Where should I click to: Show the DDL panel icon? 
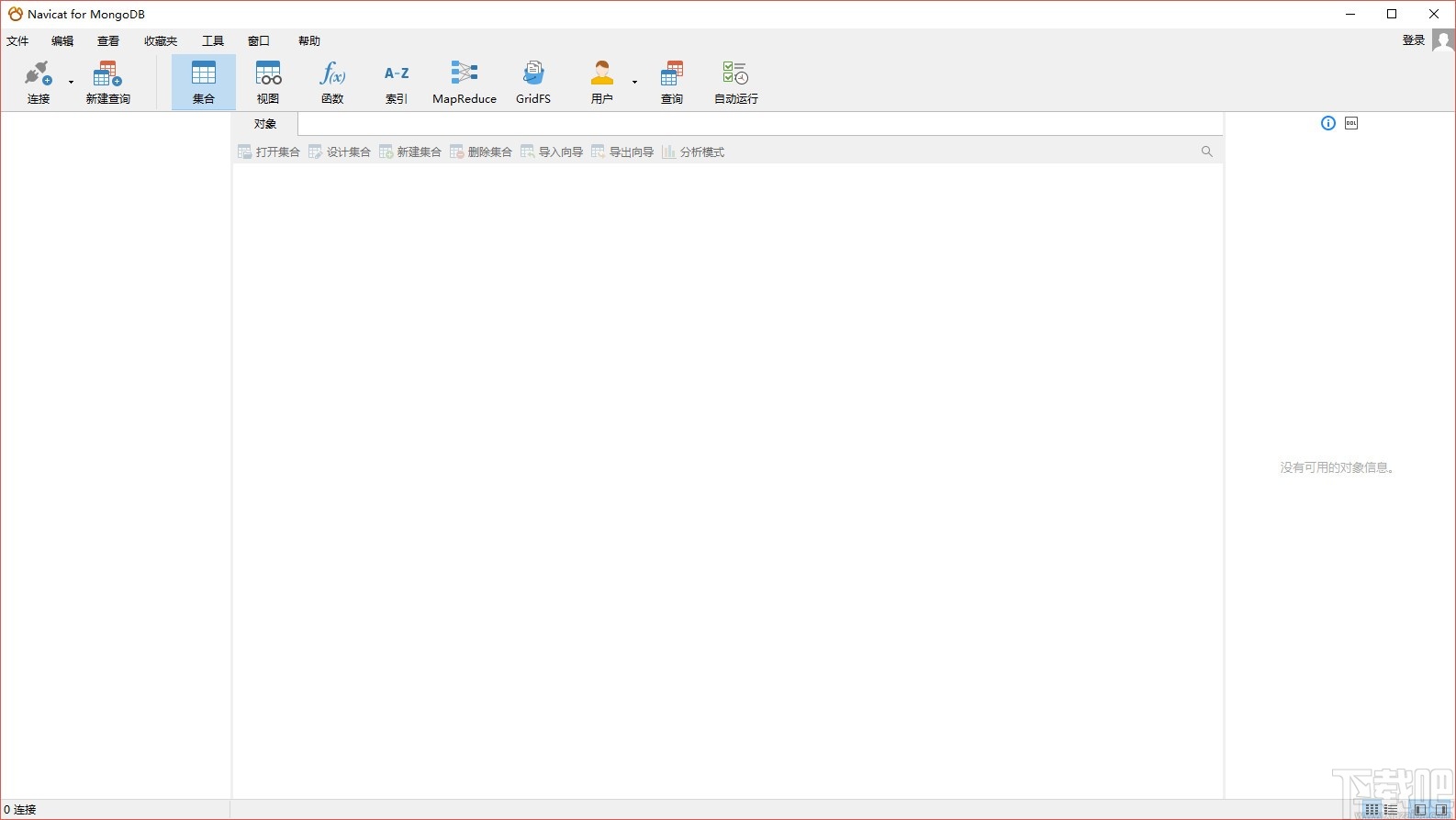pos(1351,123)
